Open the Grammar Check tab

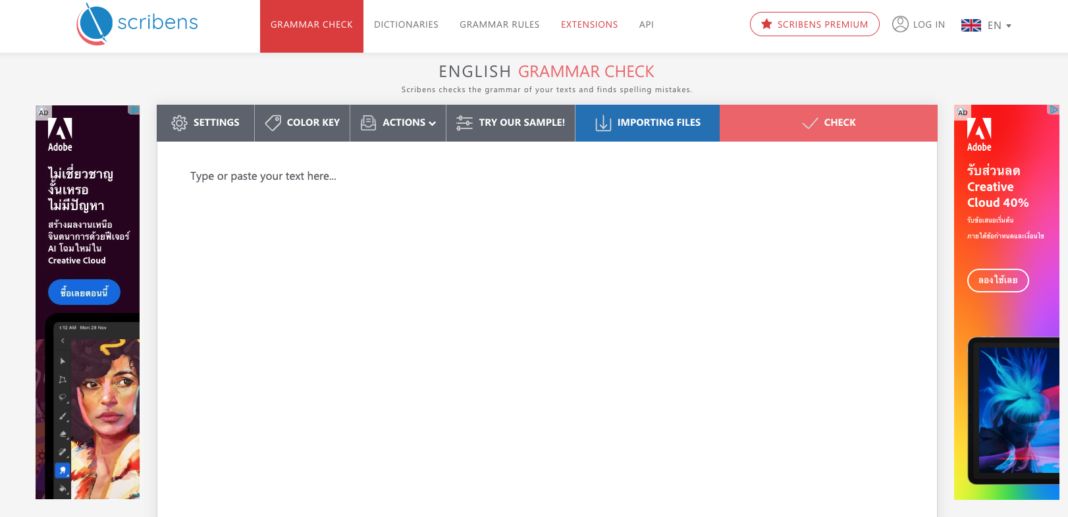pyautogui.click(x=311, y=25)
